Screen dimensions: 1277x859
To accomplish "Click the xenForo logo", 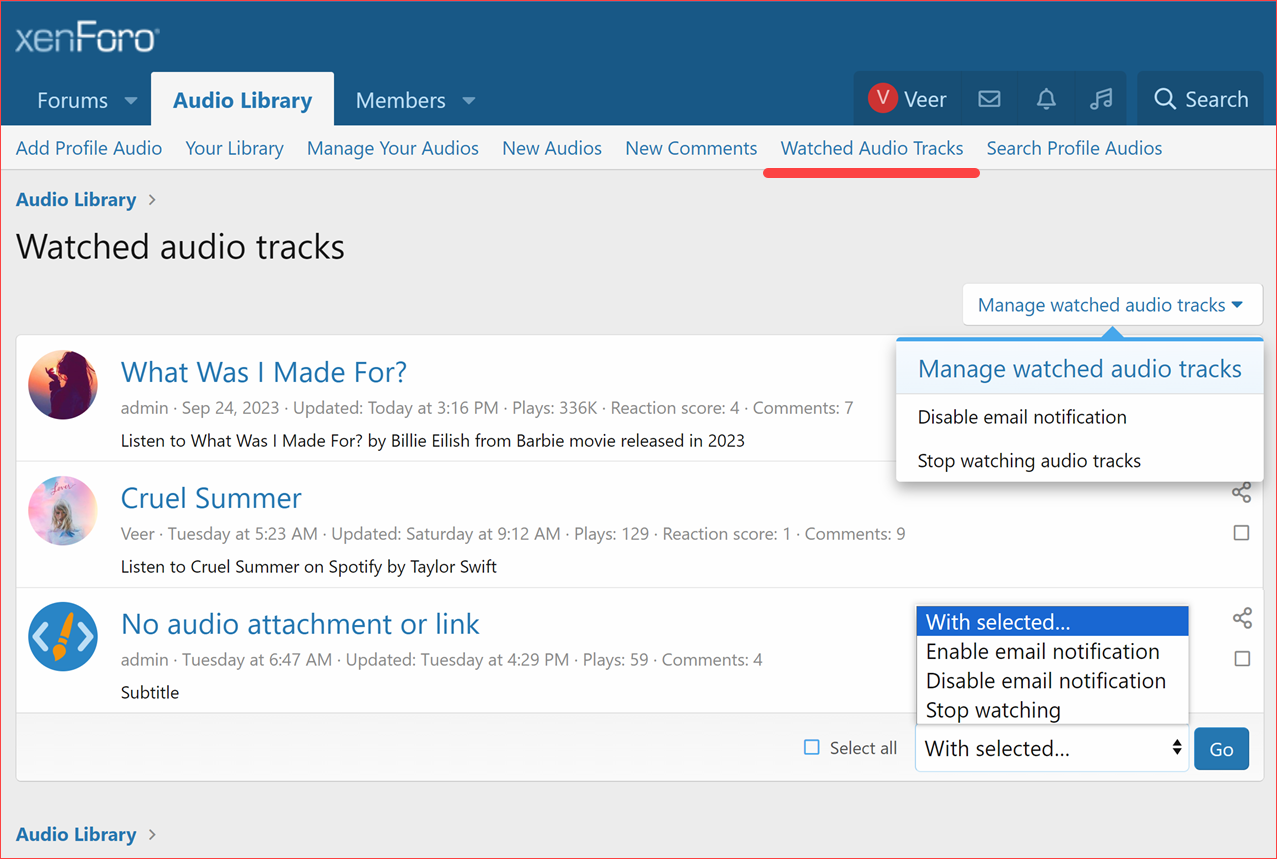I will point(87,39).
